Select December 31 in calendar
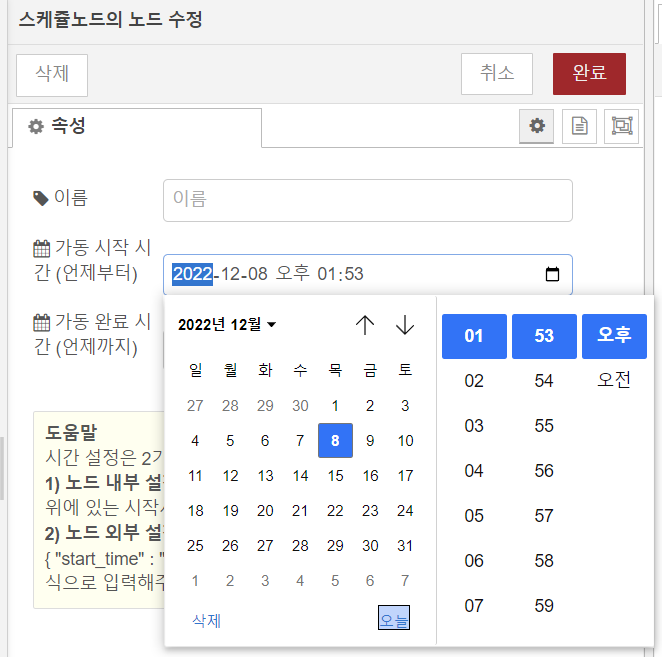 tap(405, 546)
